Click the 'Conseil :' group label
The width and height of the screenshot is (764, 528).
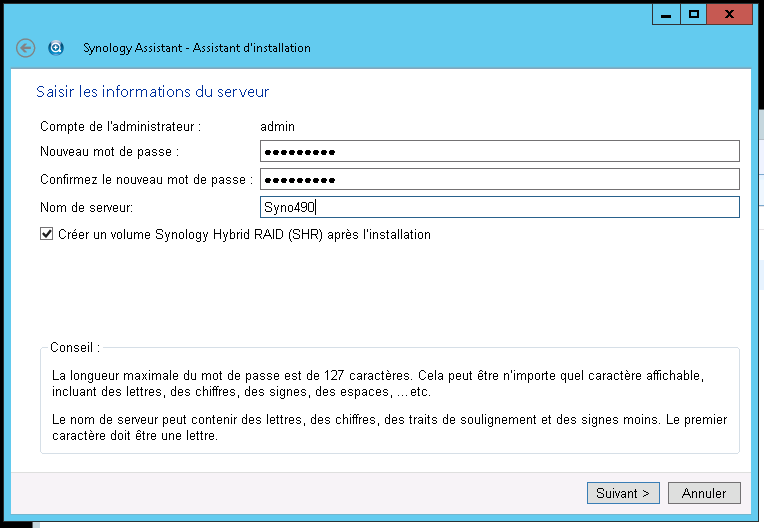point(75,347)
